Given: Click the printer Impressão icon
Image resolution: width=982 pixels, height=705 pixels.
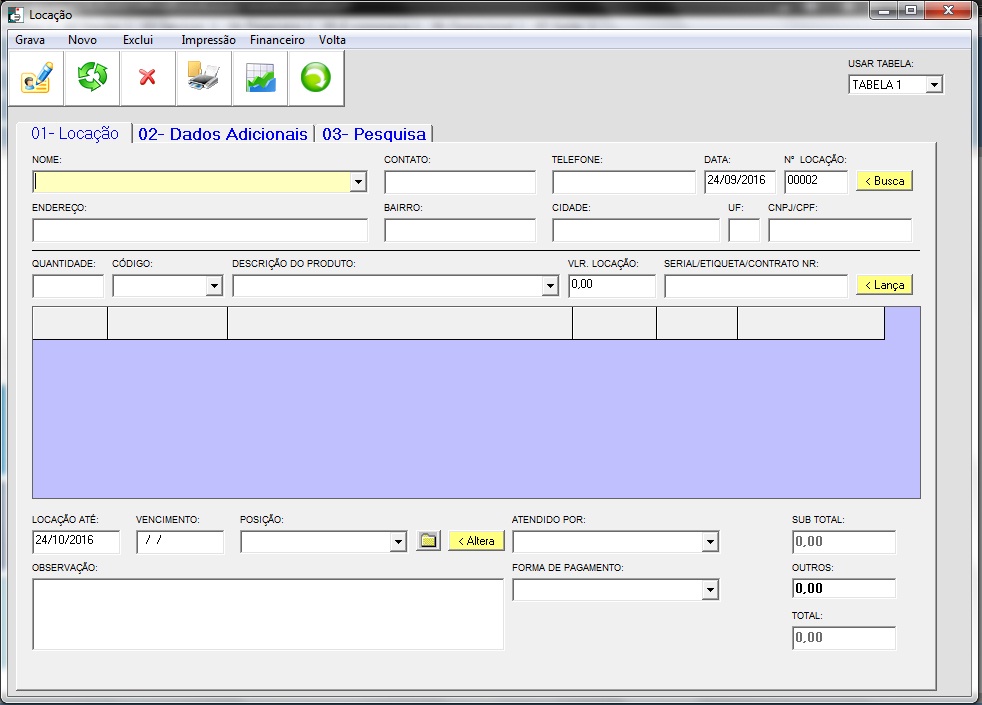Looking at the screenshot, I should [x=204, y=77].
